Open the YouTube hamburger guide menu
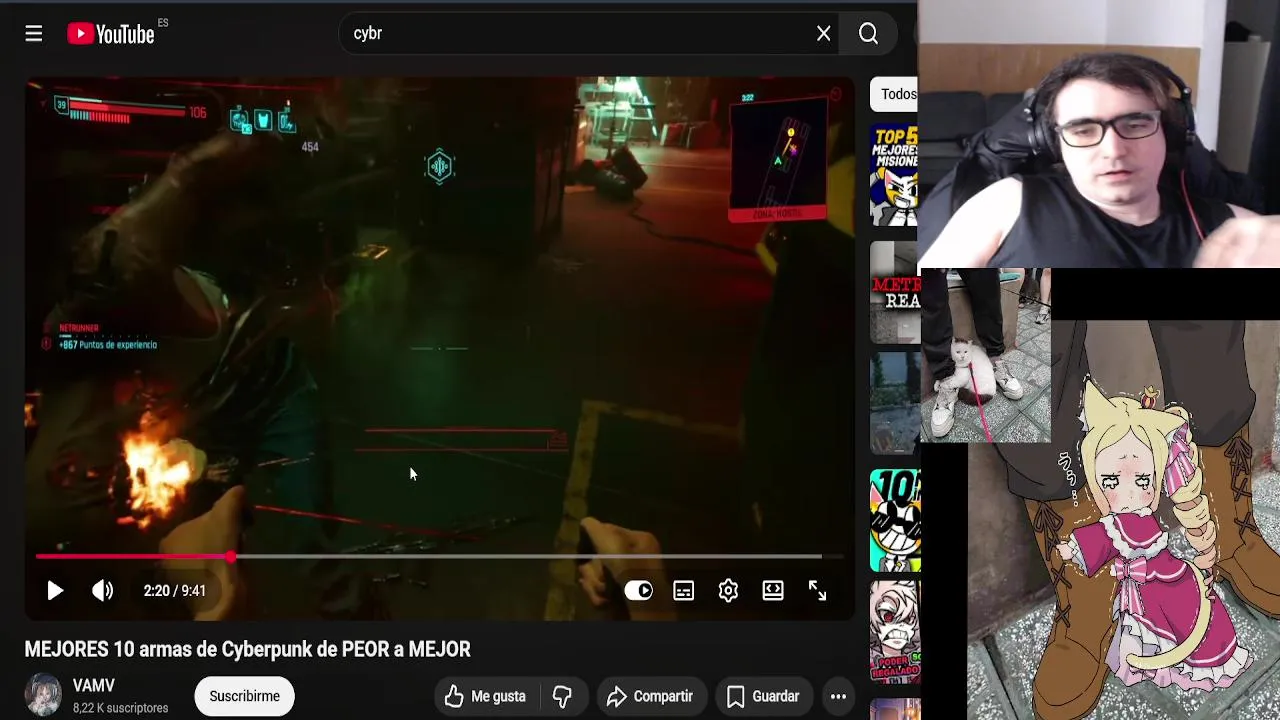This screenshot has height=720, width=1280. point(33,34)
